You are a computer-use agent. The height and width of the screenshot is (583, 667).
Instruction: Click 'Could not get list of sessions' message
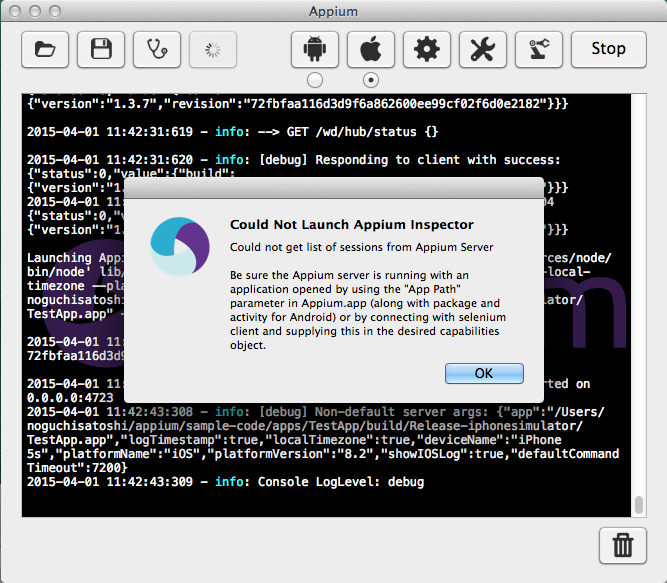tap(362, 247)
